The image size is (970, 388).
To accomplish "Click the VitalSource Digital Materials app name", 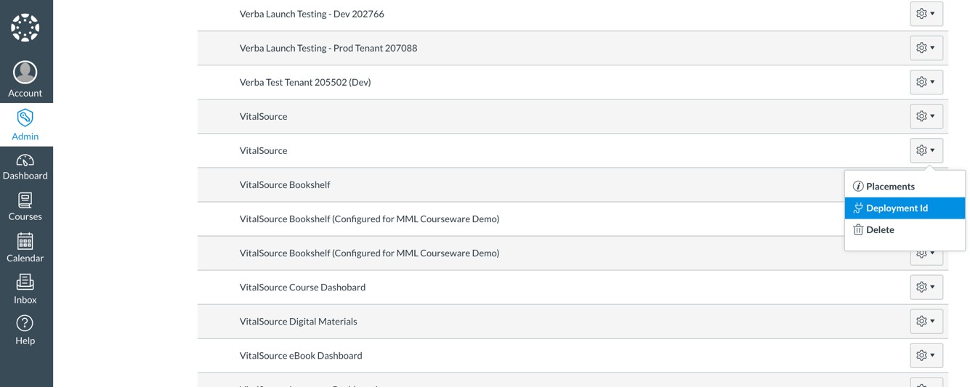I will pyautogui.click(x=298, y=322).
